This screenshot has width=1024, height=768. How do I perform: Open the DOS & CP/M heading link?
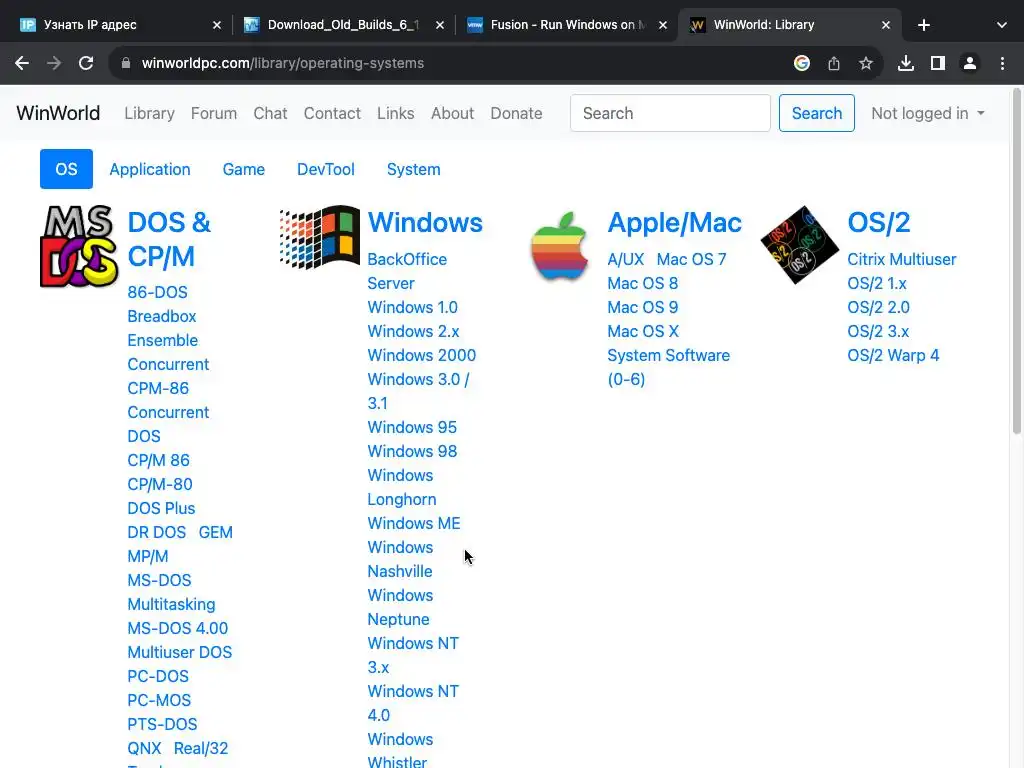[169, 239]
